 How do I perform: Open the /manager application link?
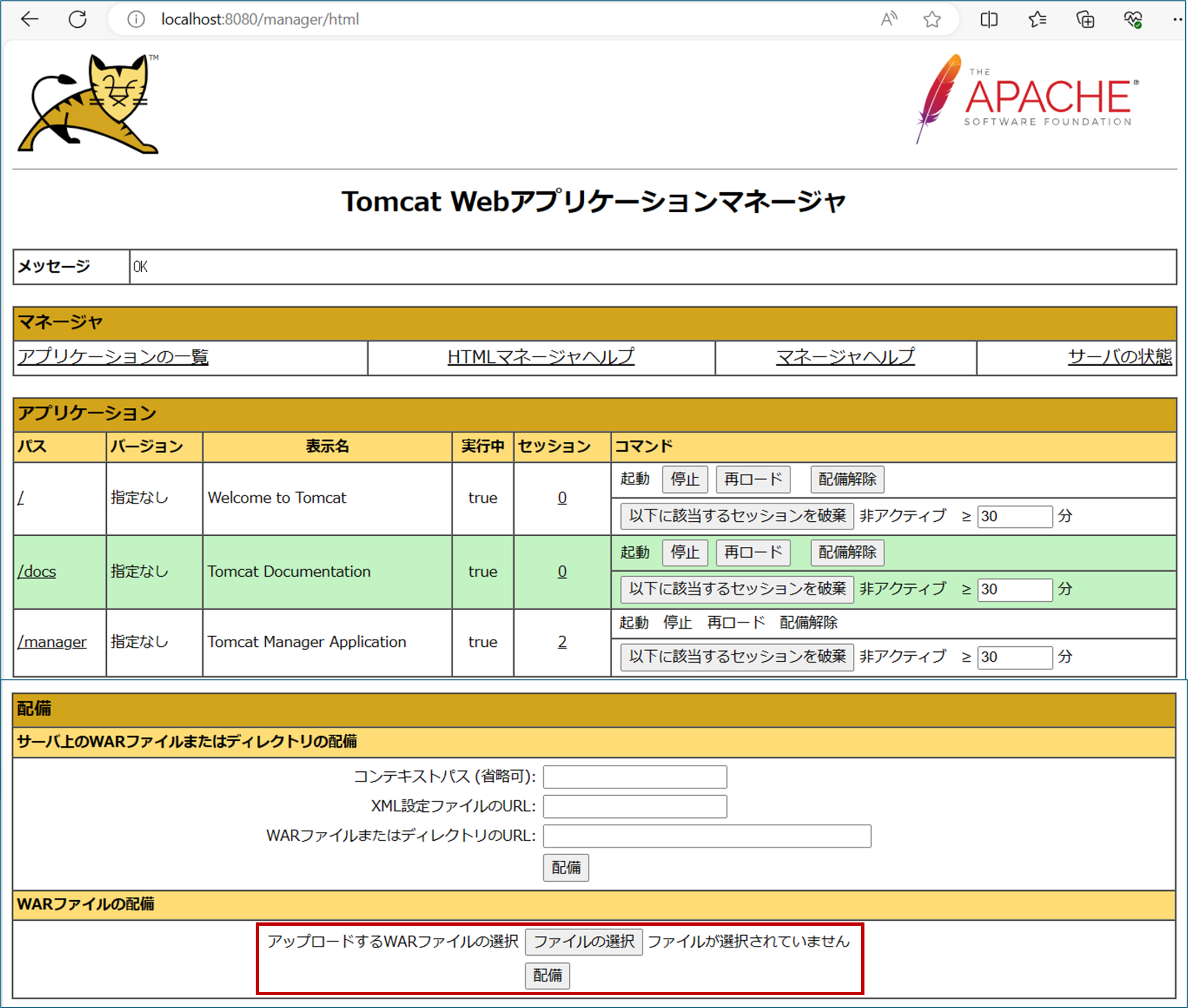(x=52, y=642)
